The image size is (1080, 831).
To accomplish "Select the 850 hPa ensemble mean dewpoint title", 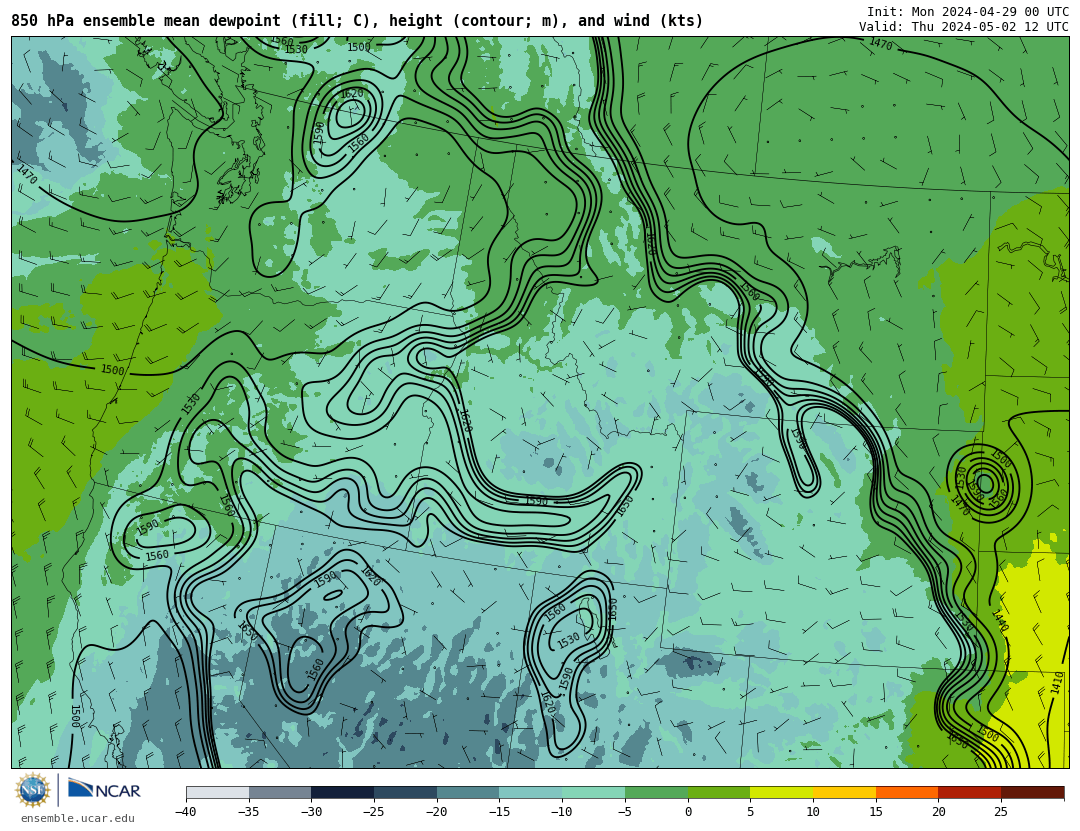I will (357, 21).
